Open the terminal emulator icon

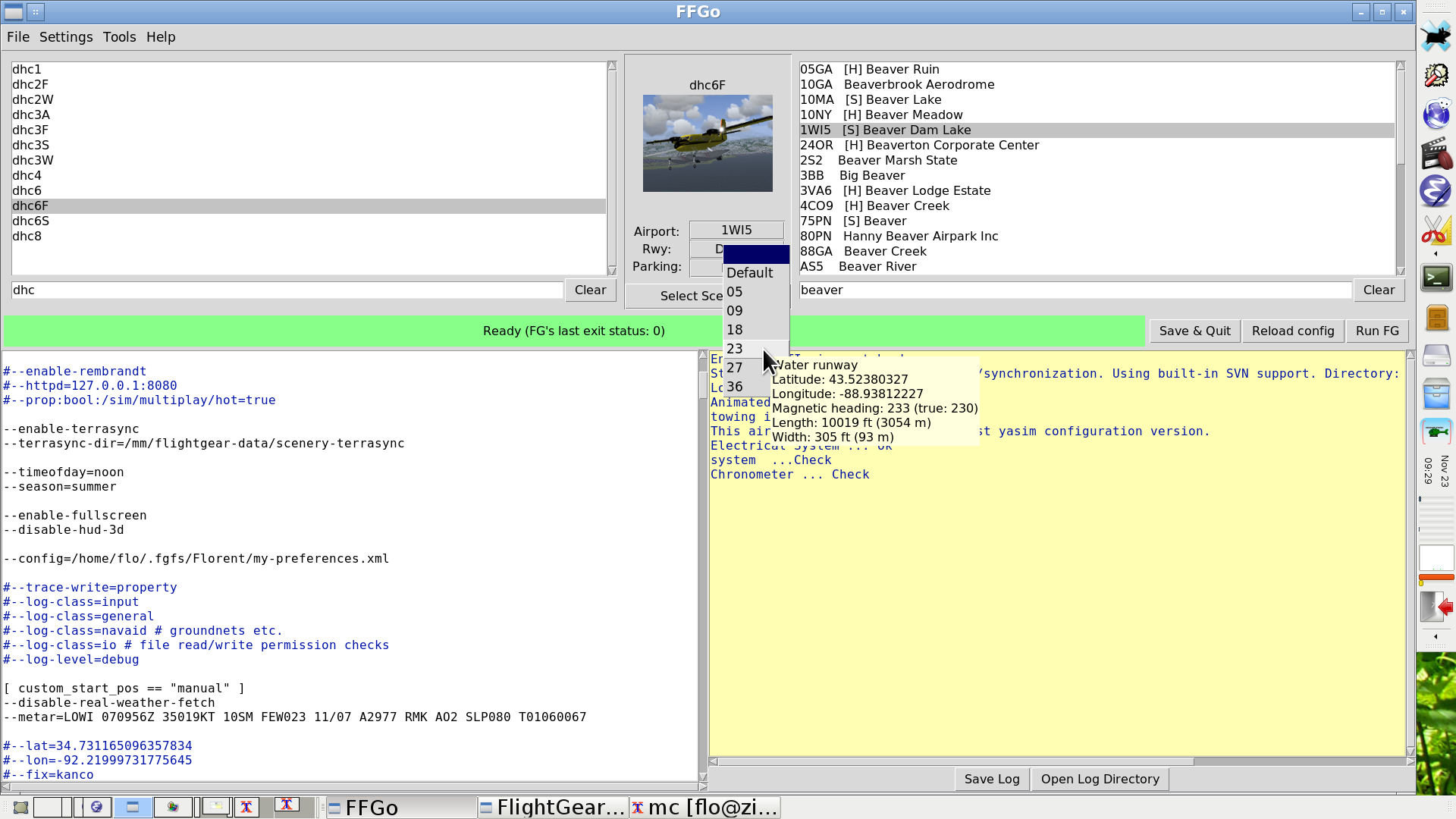1436,278
